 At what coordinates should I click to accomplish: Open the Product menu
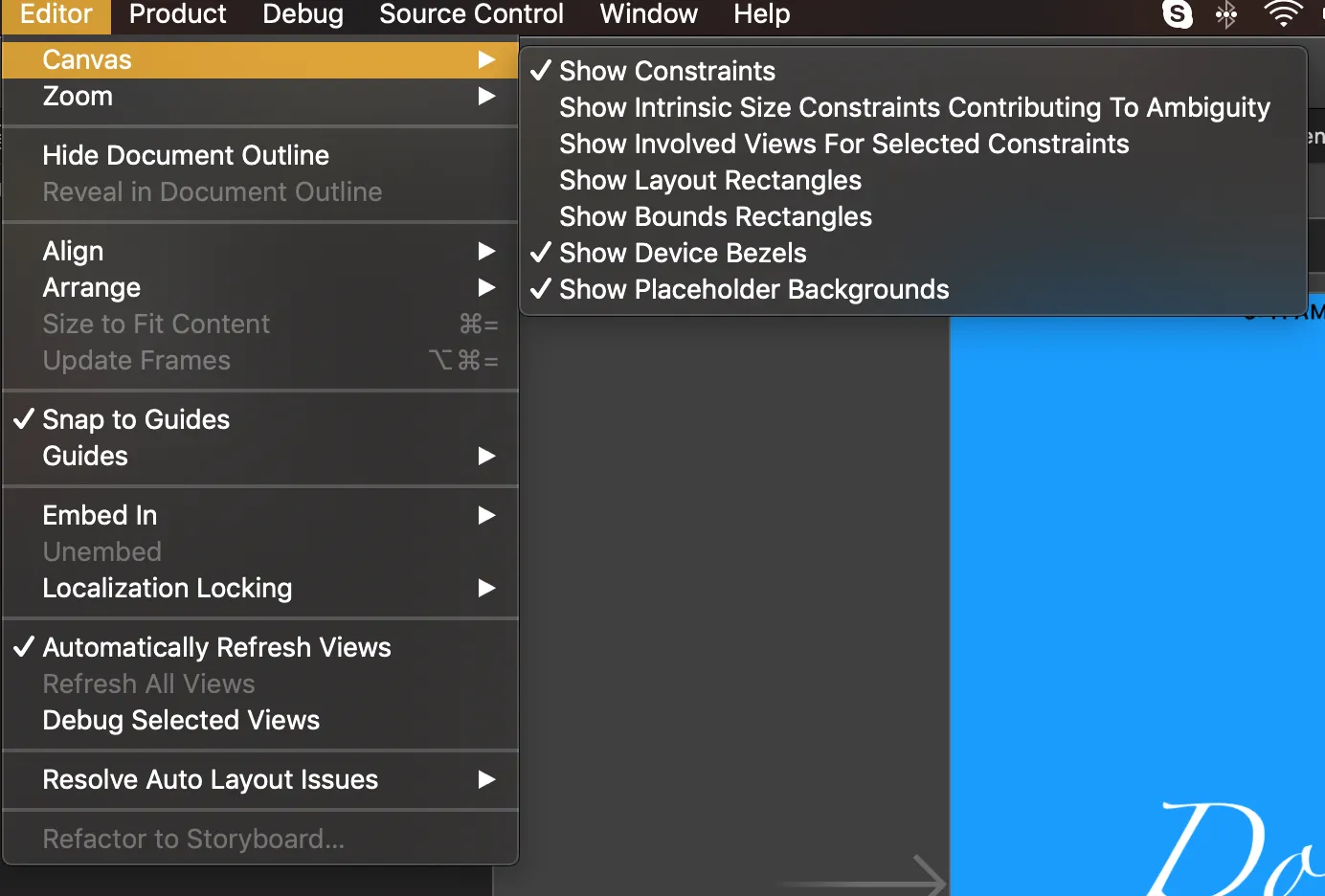tap(177, 14)
